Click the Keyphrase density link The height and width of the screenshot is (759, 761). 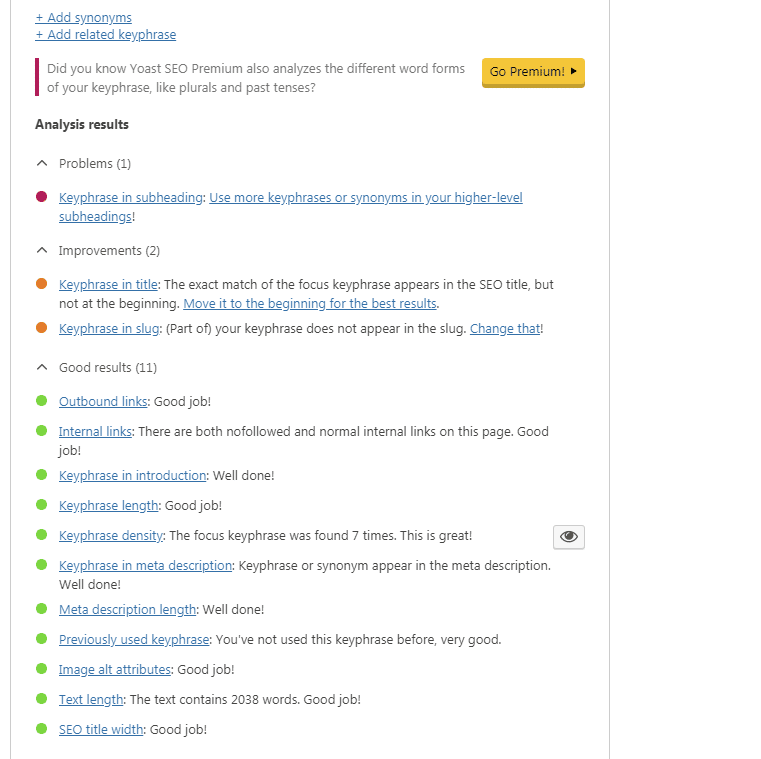coord(110,536)
